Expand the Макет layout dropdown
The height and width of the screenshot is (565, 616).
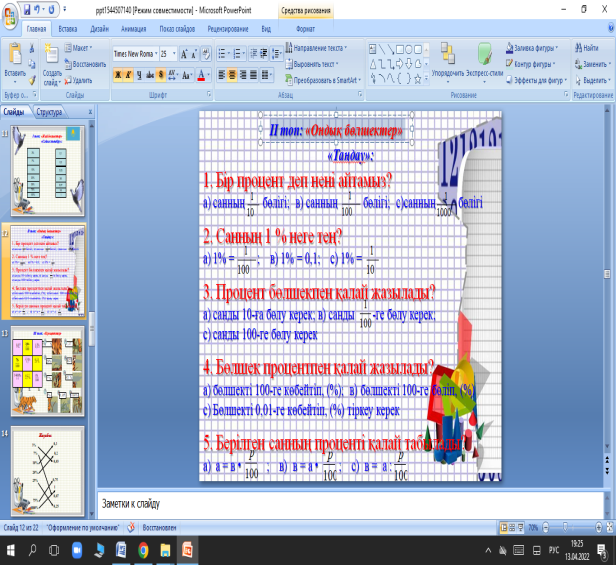click(x=78, y=48)
